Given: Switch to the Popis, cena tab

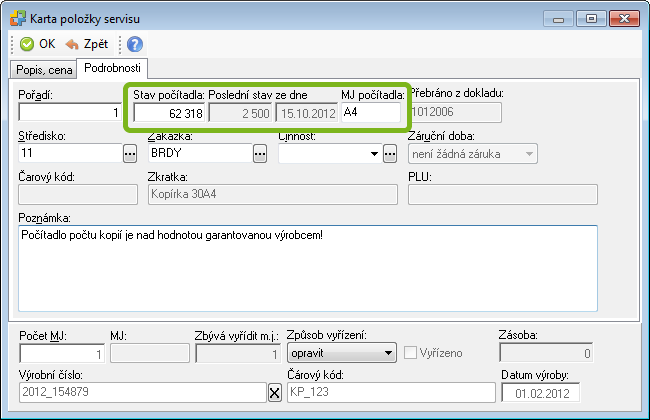Looking at the screenshot, I should [x=44, y=70].
